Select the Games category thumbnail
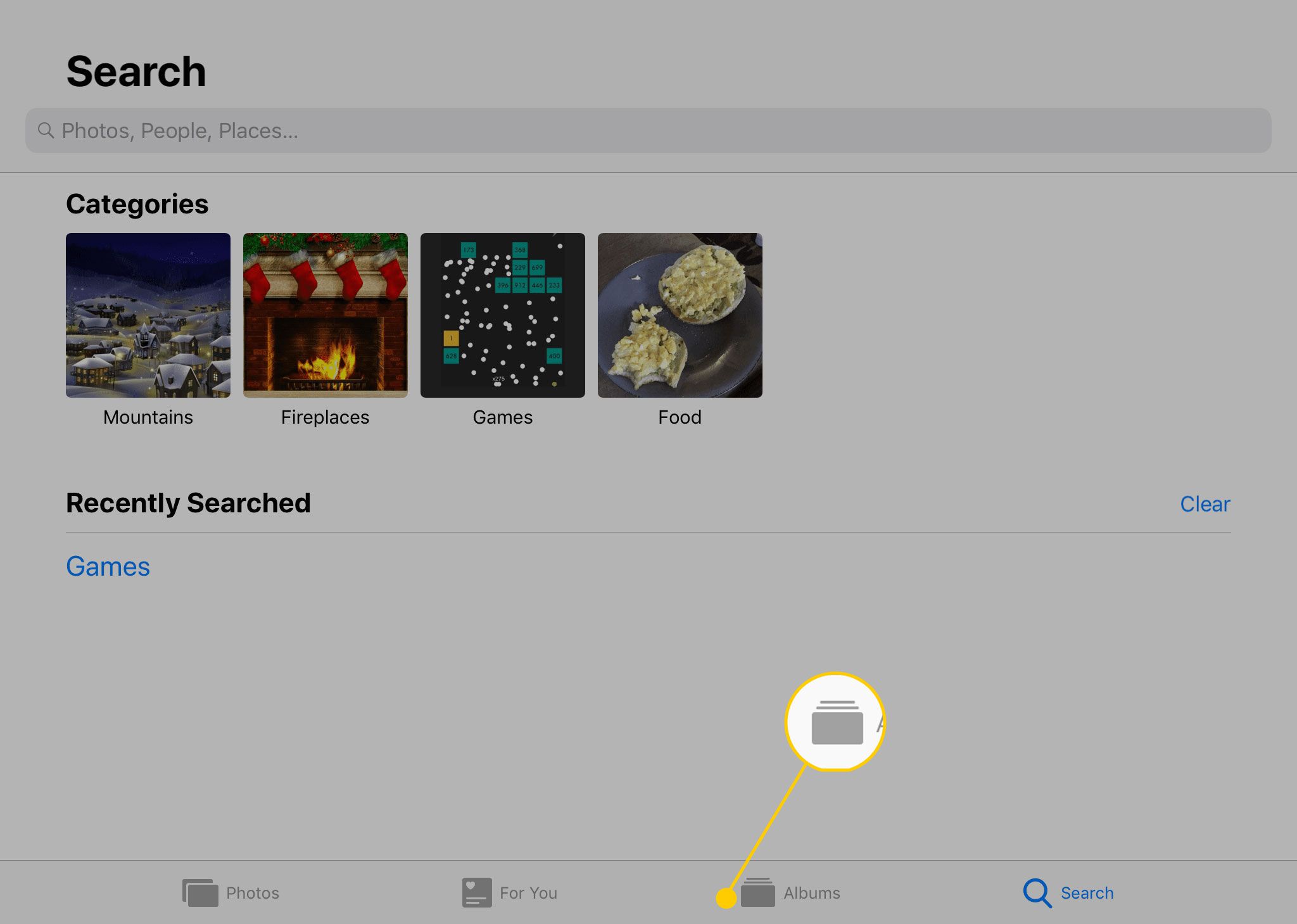This screenshot has height=924, width=1297. click(502, 316)
